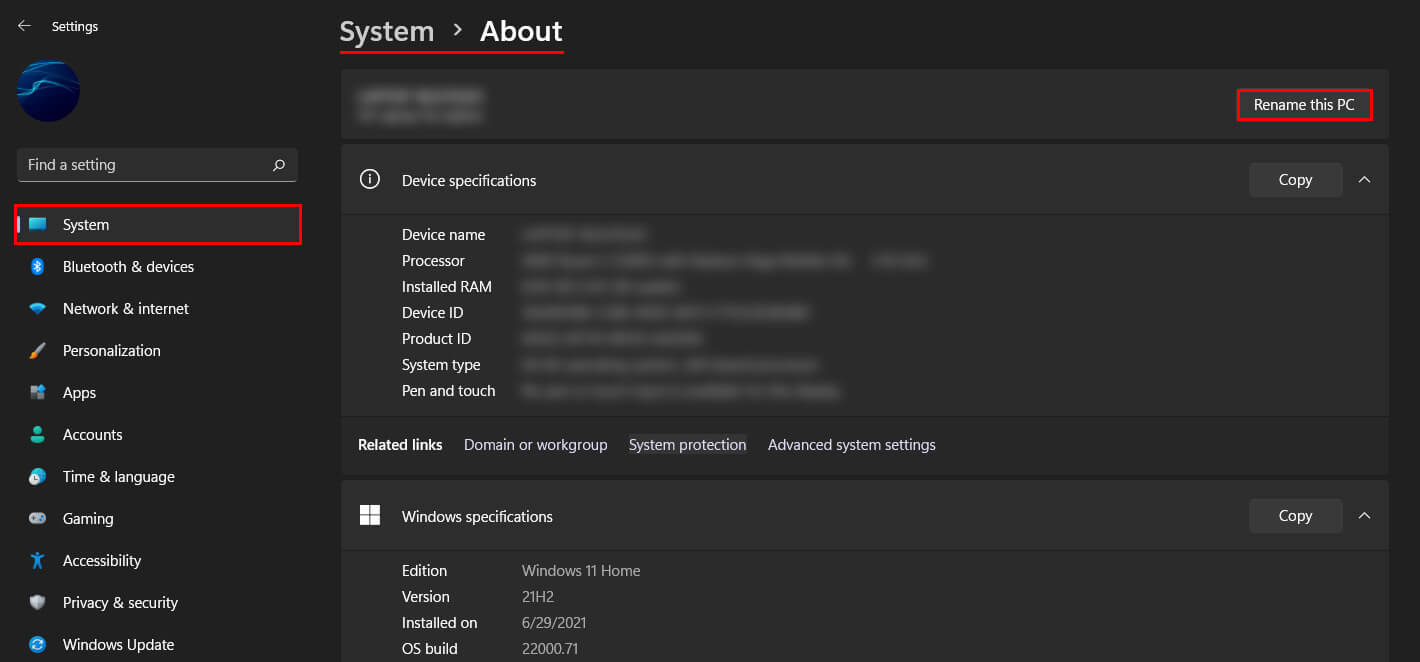Open Network & internet settings
Screen dimensions: 1420x662
pos(158,309)
